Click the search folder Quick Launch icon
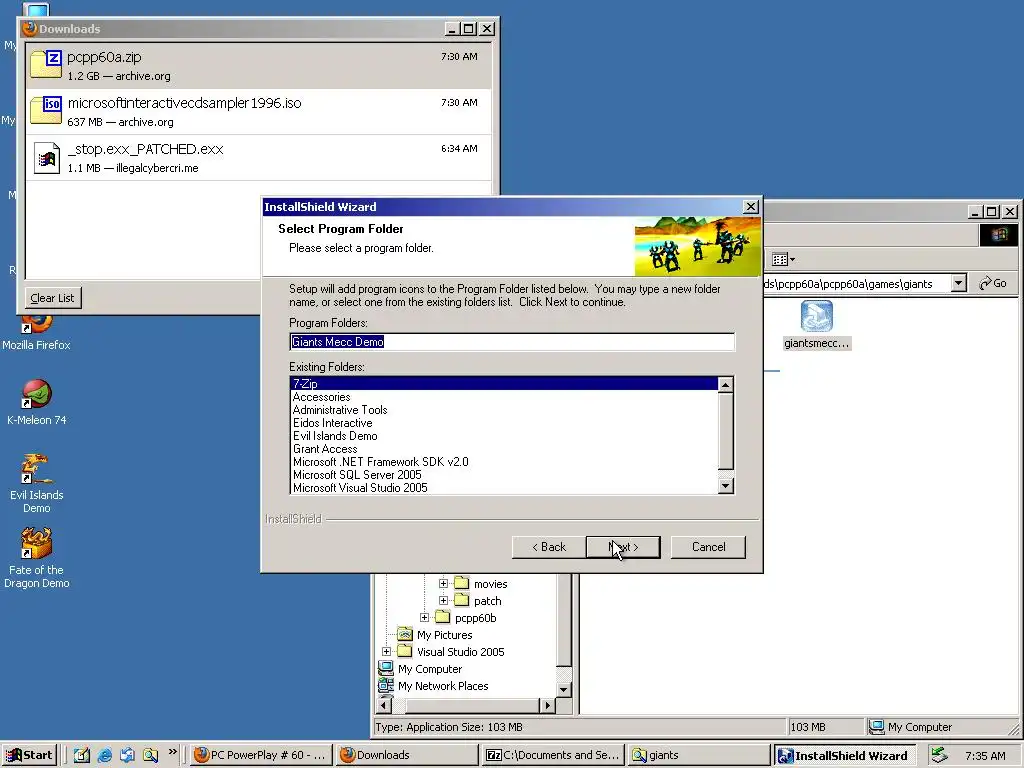The height and width of the screenshot is (768, 1024). tap(150, 755)
